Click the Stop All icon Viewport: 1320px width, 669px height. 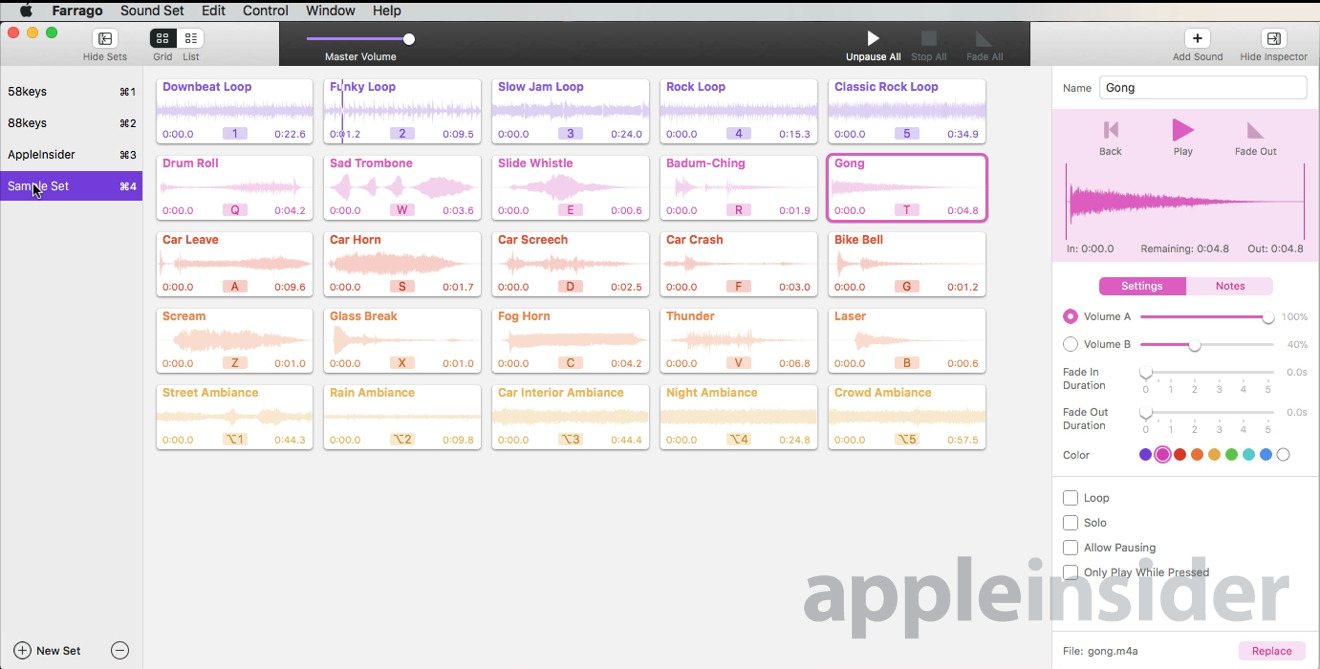929,38
